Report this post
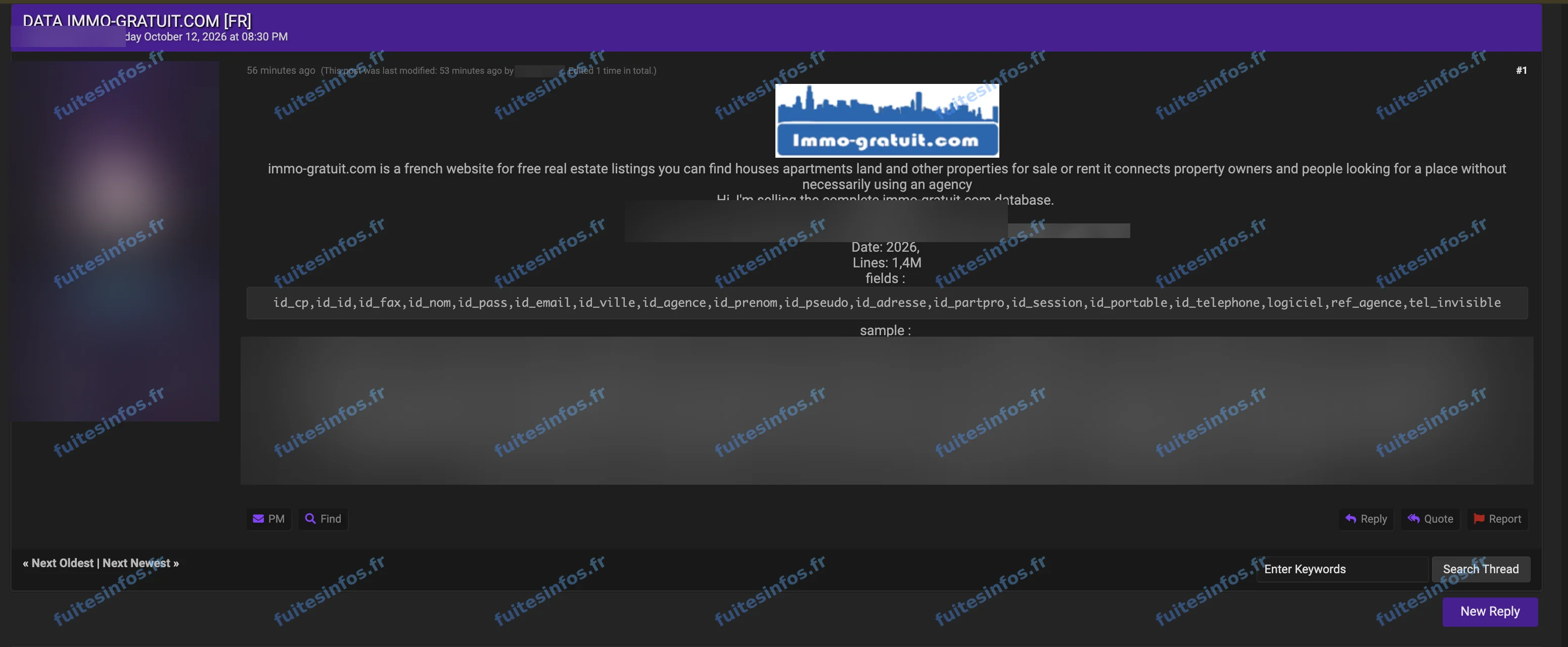Image resolution: width=1568 pixels, height=647 pixels. tap(1497, 519)
